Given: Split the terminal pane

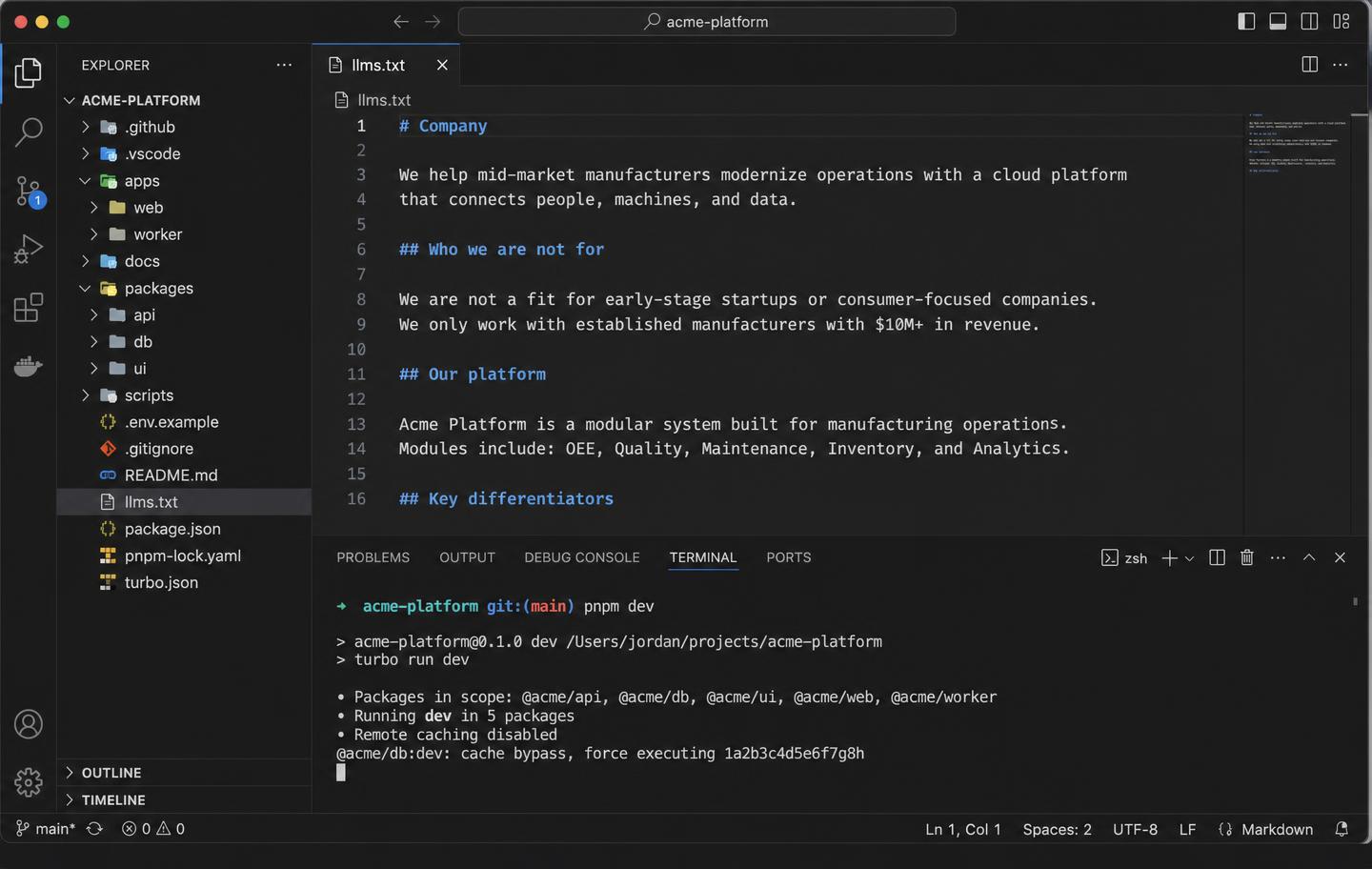Looking at the screenshot, I should coord(1217,557).
